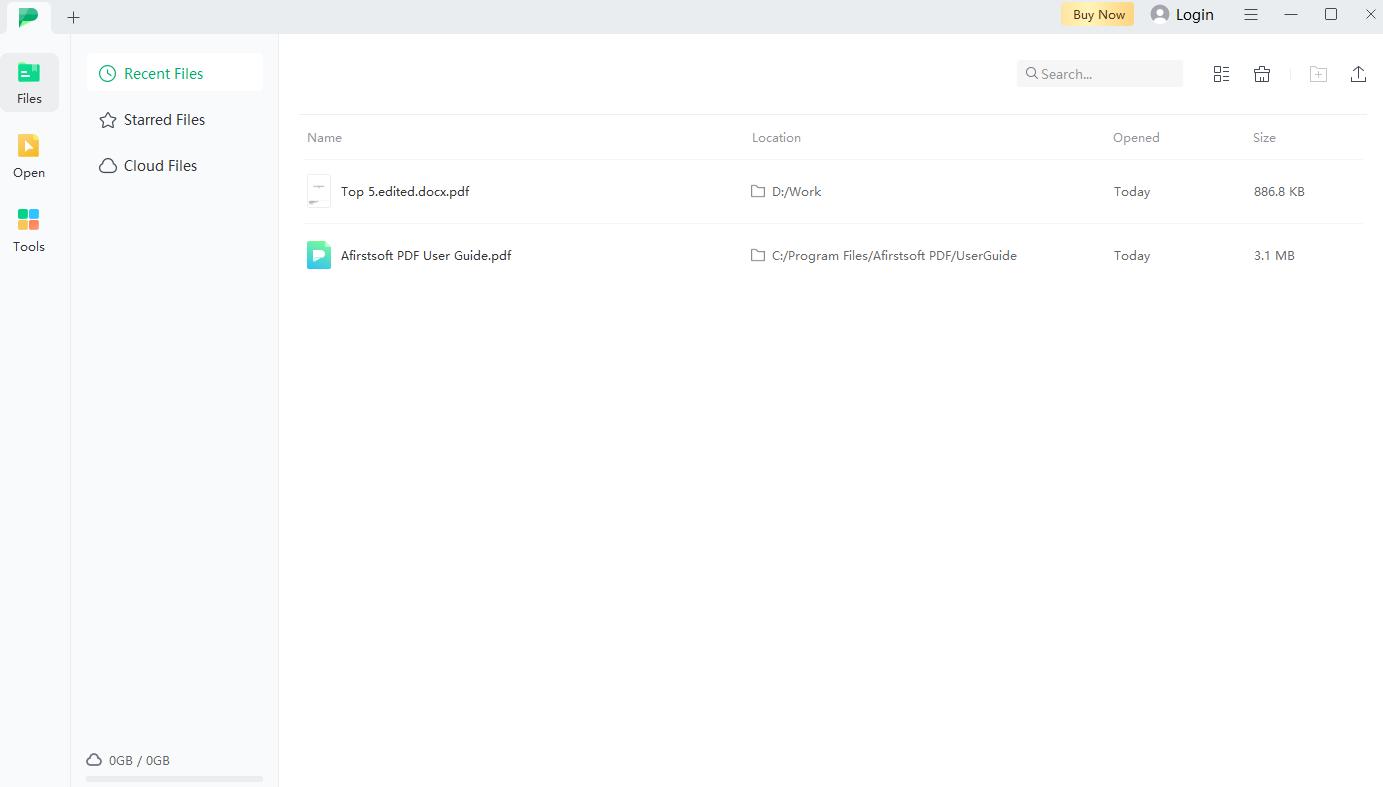
Task: Click the Buy Now button
Action: (x=1098, y=14)
